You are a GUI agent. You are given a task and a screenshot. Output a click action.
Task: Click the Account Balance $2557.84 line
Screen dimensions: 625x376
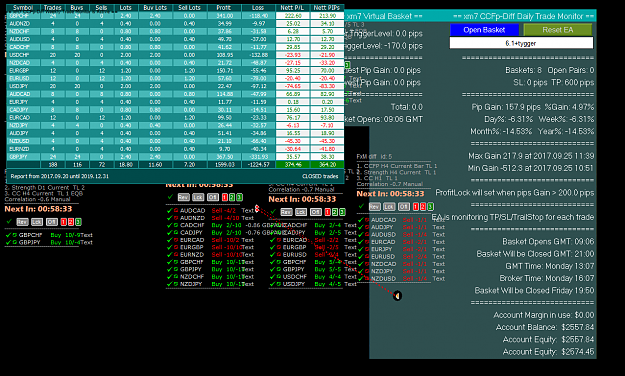(x=544, y=327)
